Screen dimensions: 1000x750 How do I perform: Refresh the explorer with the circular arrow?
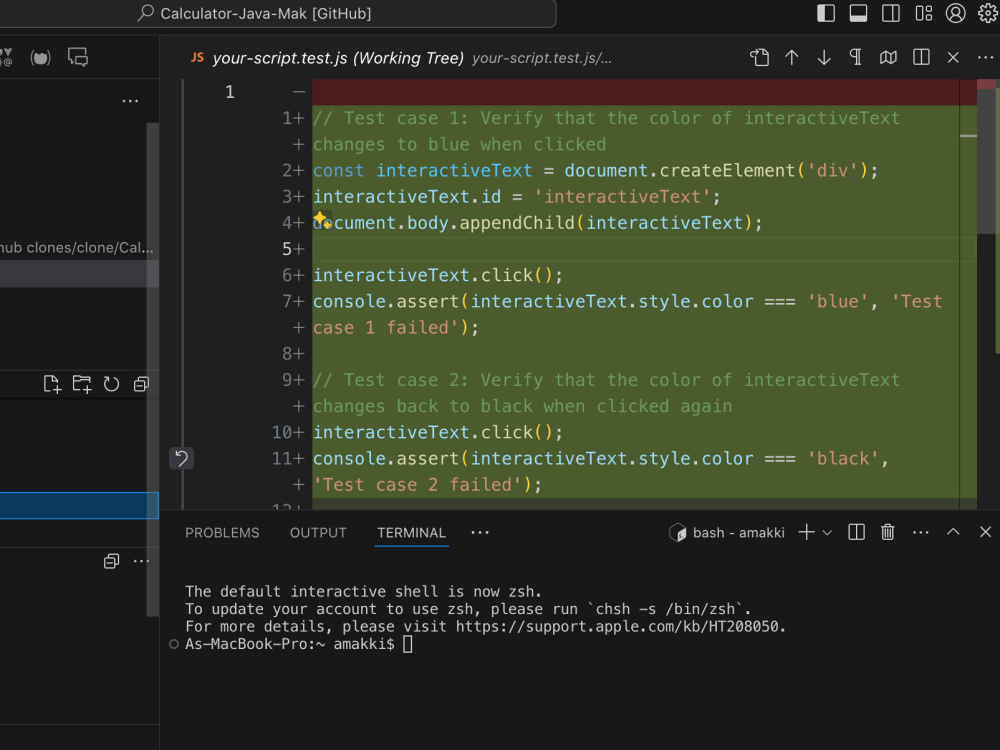click(111, 384)
